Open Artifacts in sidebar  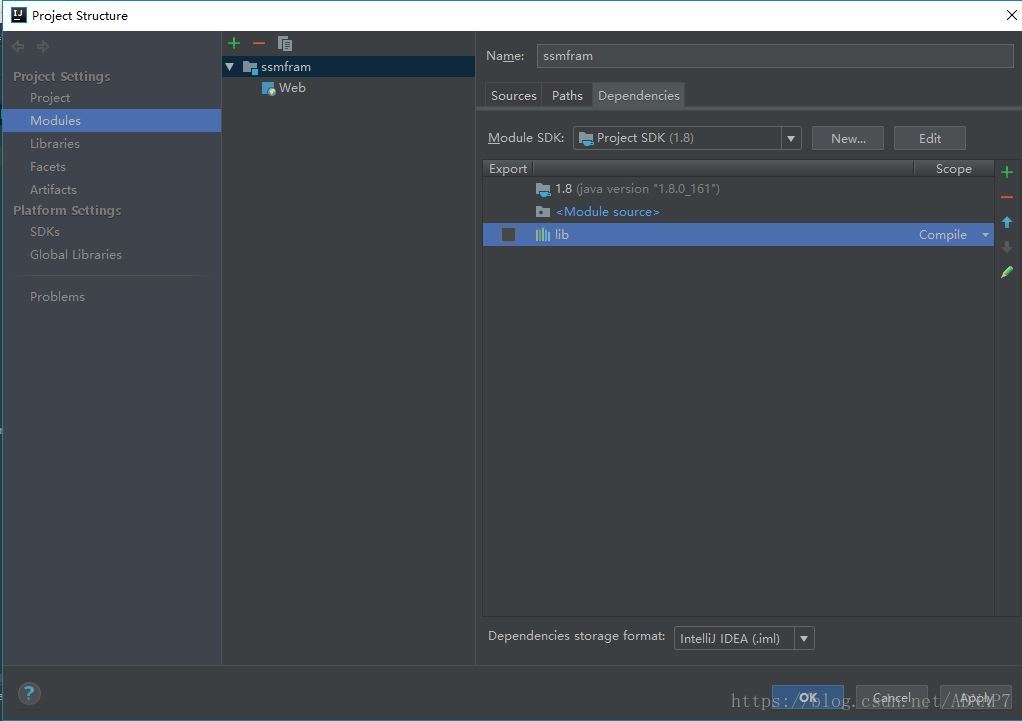(53, 190)
